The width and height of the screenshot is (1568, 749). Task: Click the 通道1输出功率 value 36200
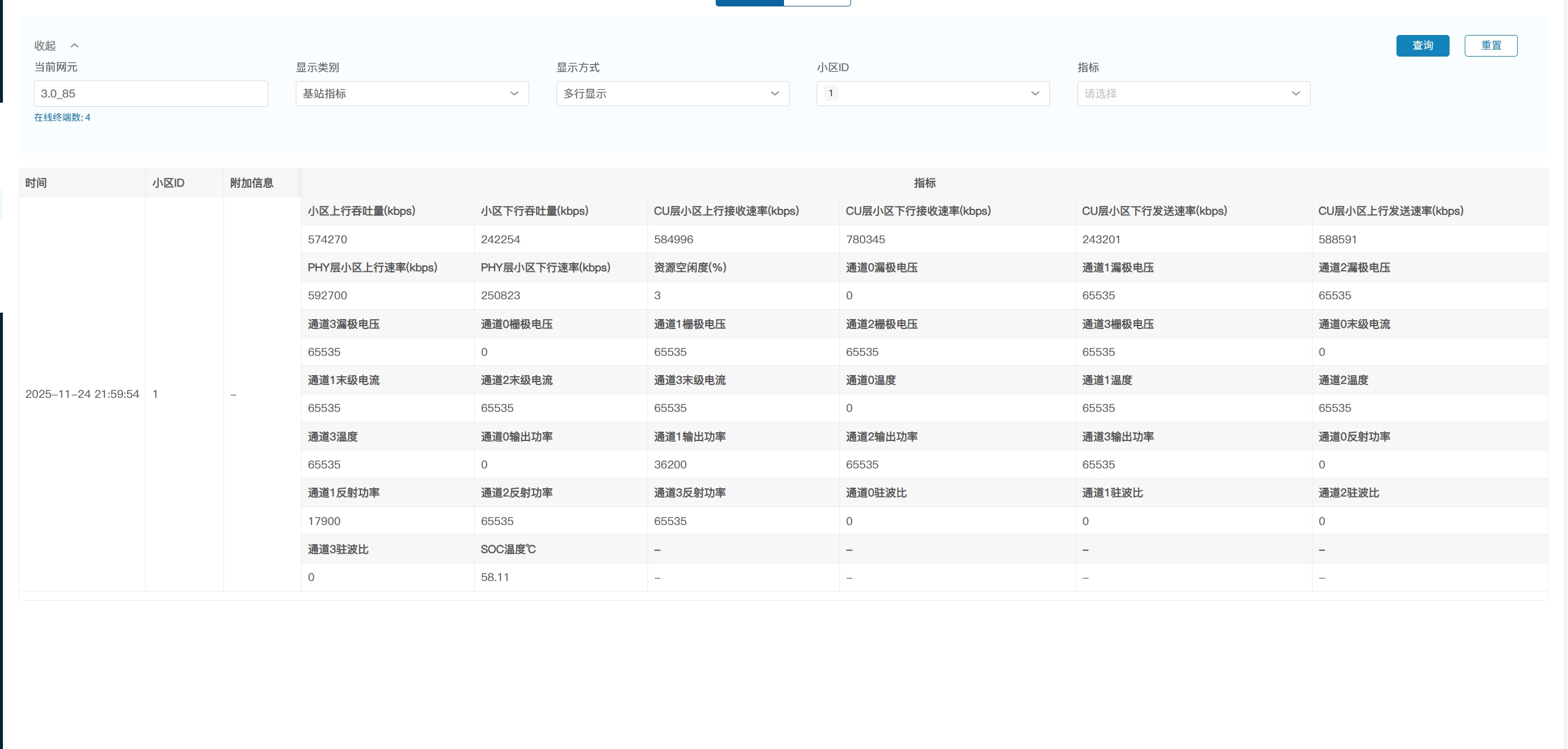click(670, 465)
